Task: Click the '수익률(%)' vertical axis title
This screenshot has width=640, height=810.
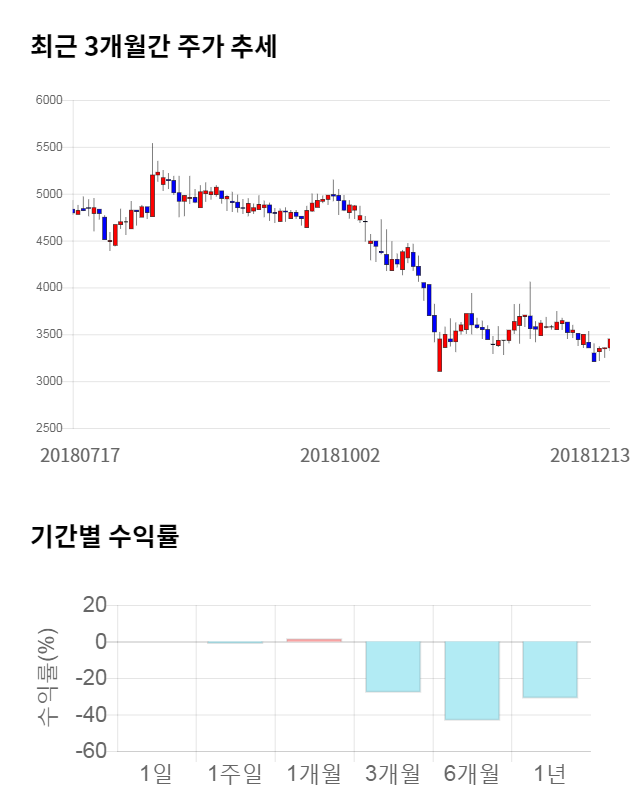Action: (x=48, y=677)
